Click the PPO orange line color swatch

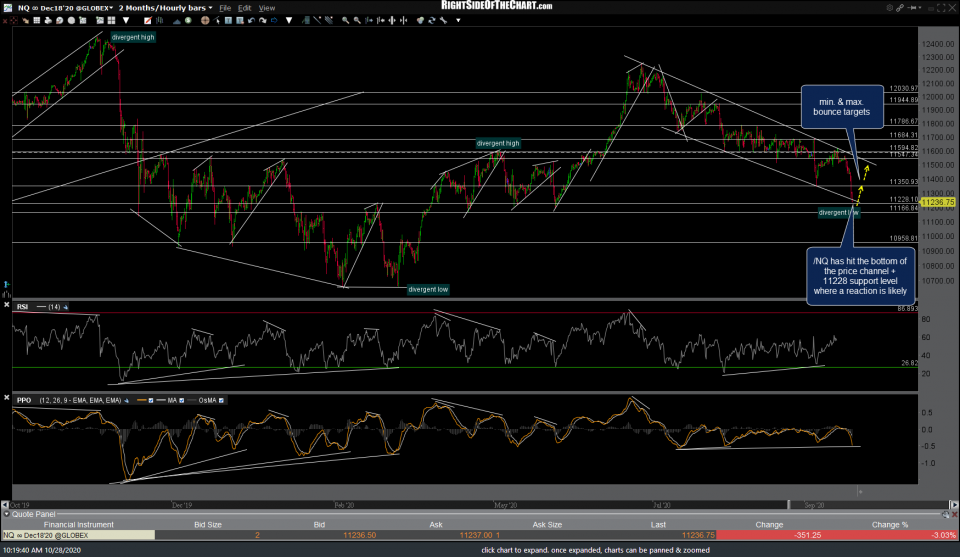pos(141,400)
